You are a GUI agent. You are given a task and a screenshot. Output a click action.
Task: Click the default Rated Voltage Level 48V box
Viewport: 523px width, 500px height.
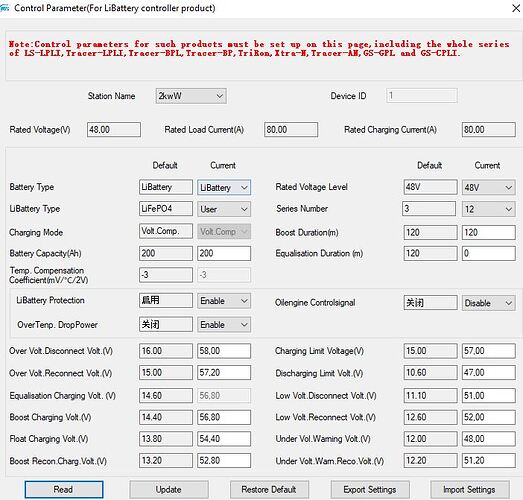[x=430, y=187]
